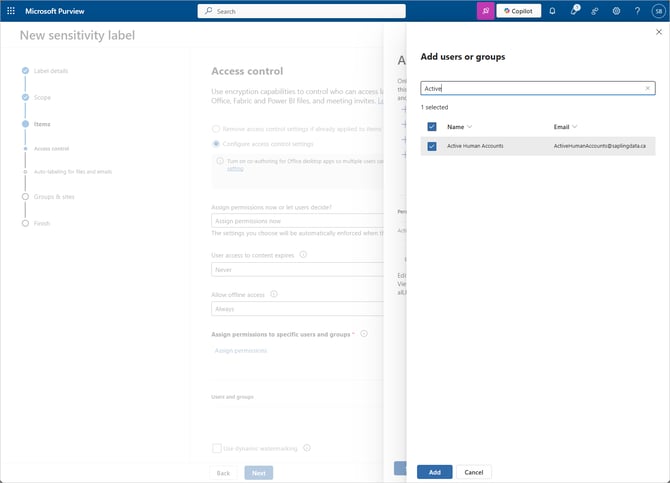The height and width of the screenshot is (483, 670).
Task: Sort by the Name column header
Action: 459,127
